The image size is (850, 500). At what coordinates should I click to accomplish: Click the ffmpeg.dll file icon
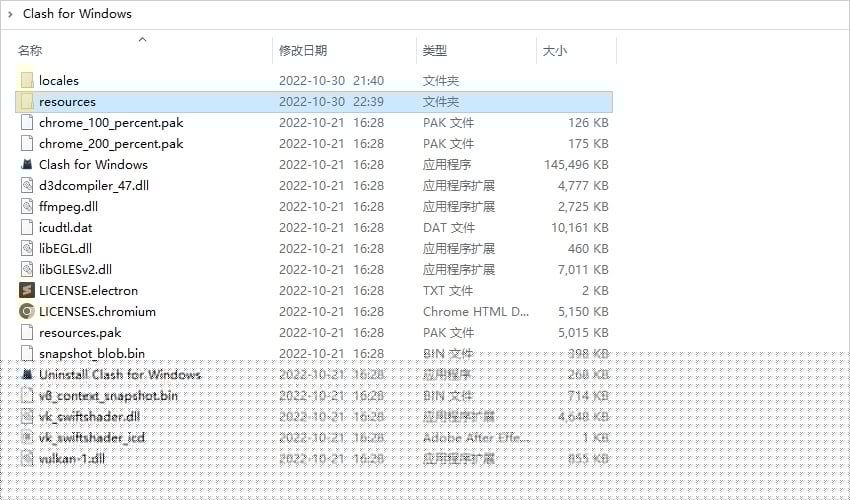[27, 207]
